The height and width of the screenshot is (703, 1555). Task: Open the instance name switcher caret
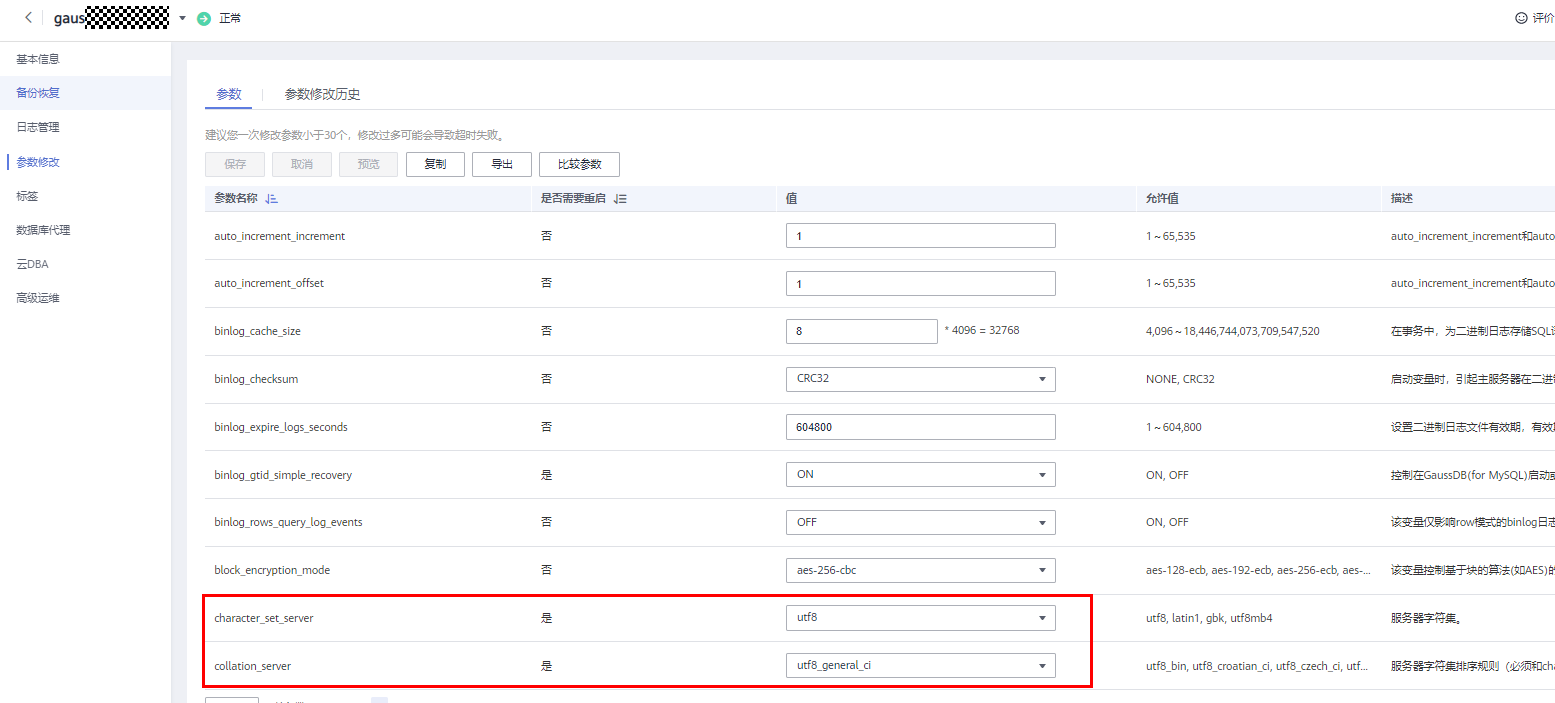coord(182,18)
